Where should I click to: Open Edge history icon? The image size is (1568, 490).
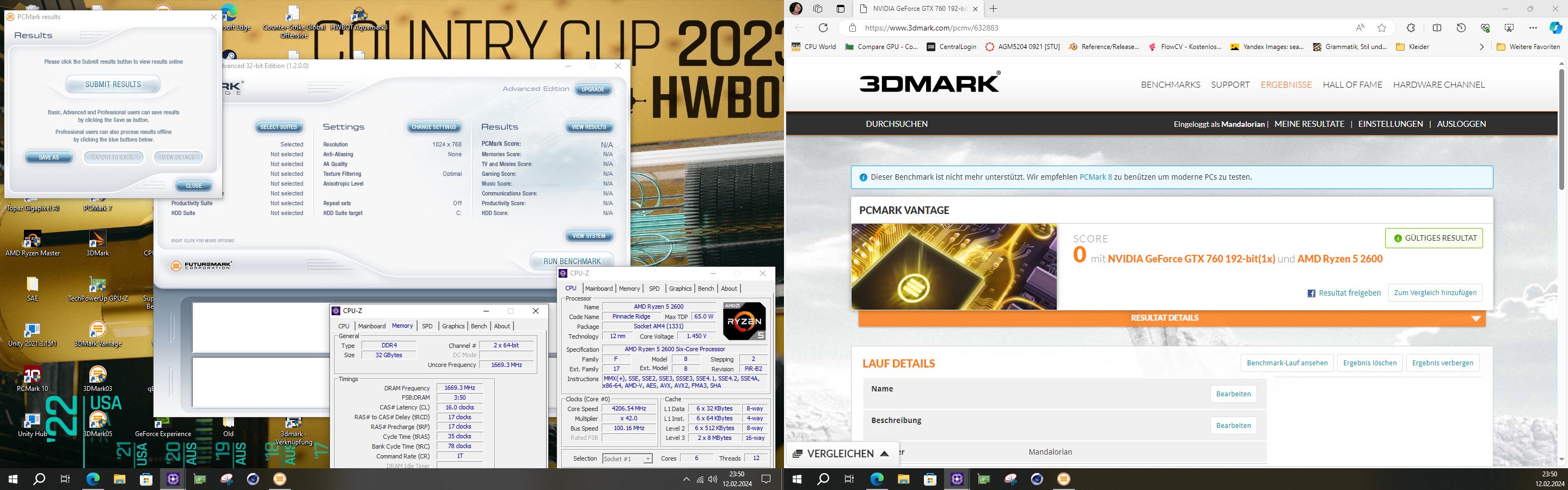(1461, 27)
